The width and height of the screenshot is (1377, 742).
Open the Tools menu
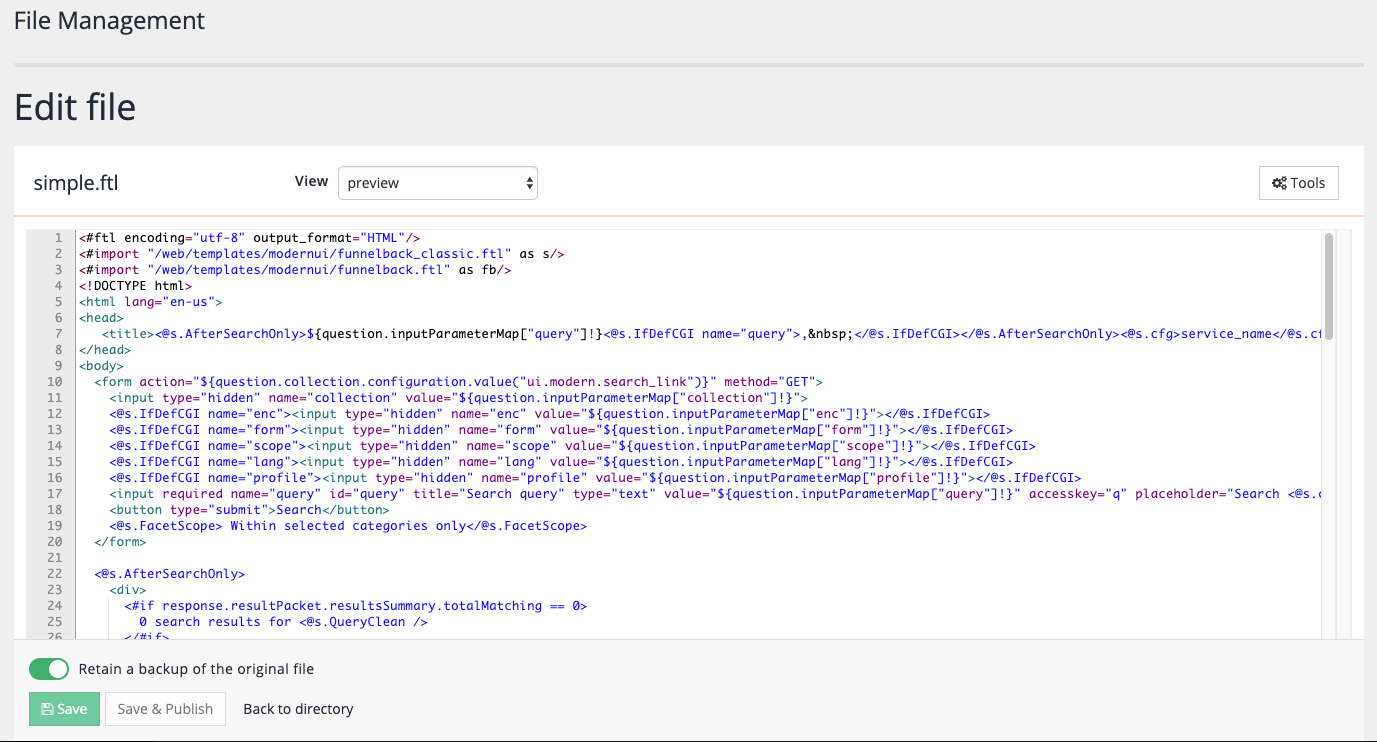(1297, 182)
